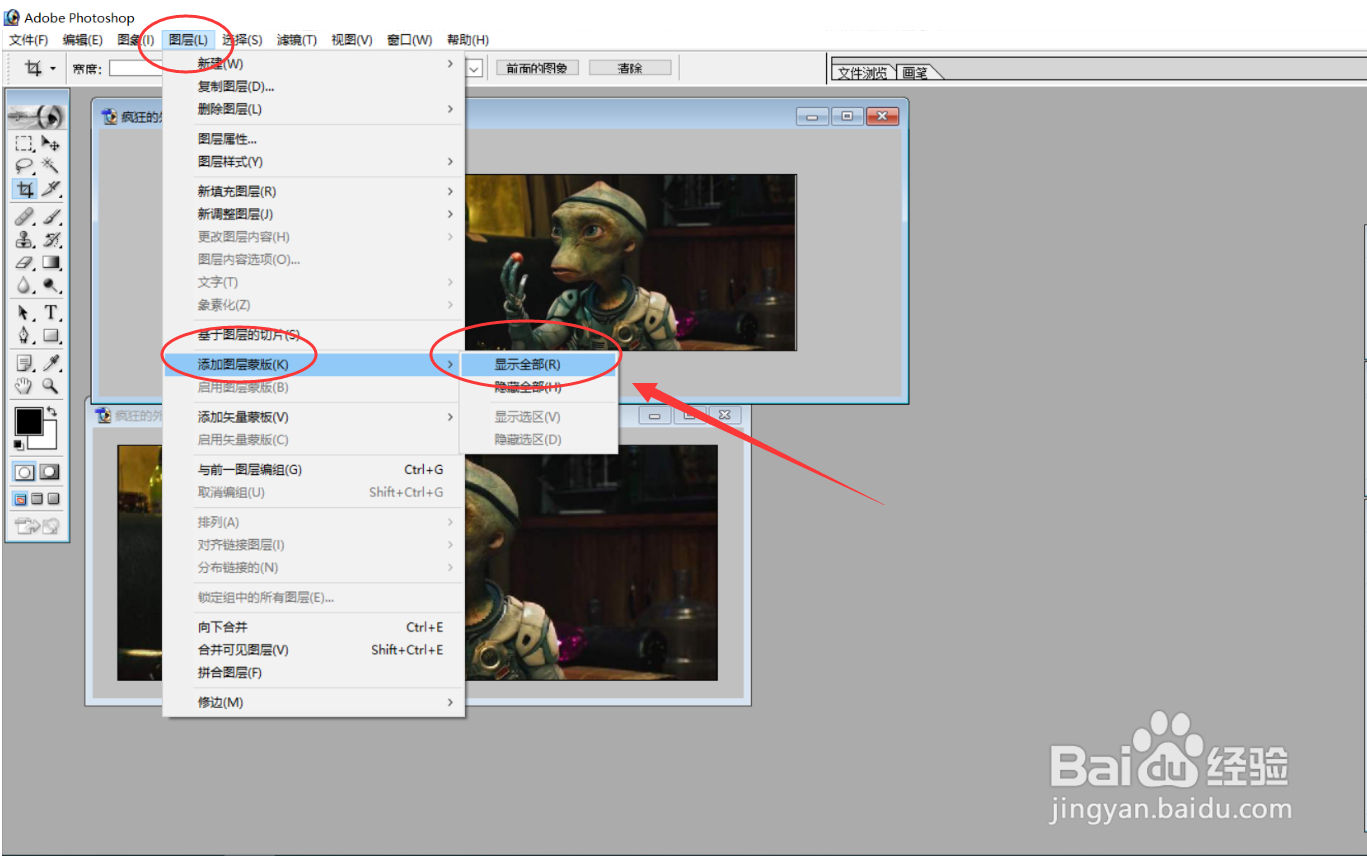1367x856 pixels.
Task: Select the Path Selection arrow tool
Action: tap(25, 313)
